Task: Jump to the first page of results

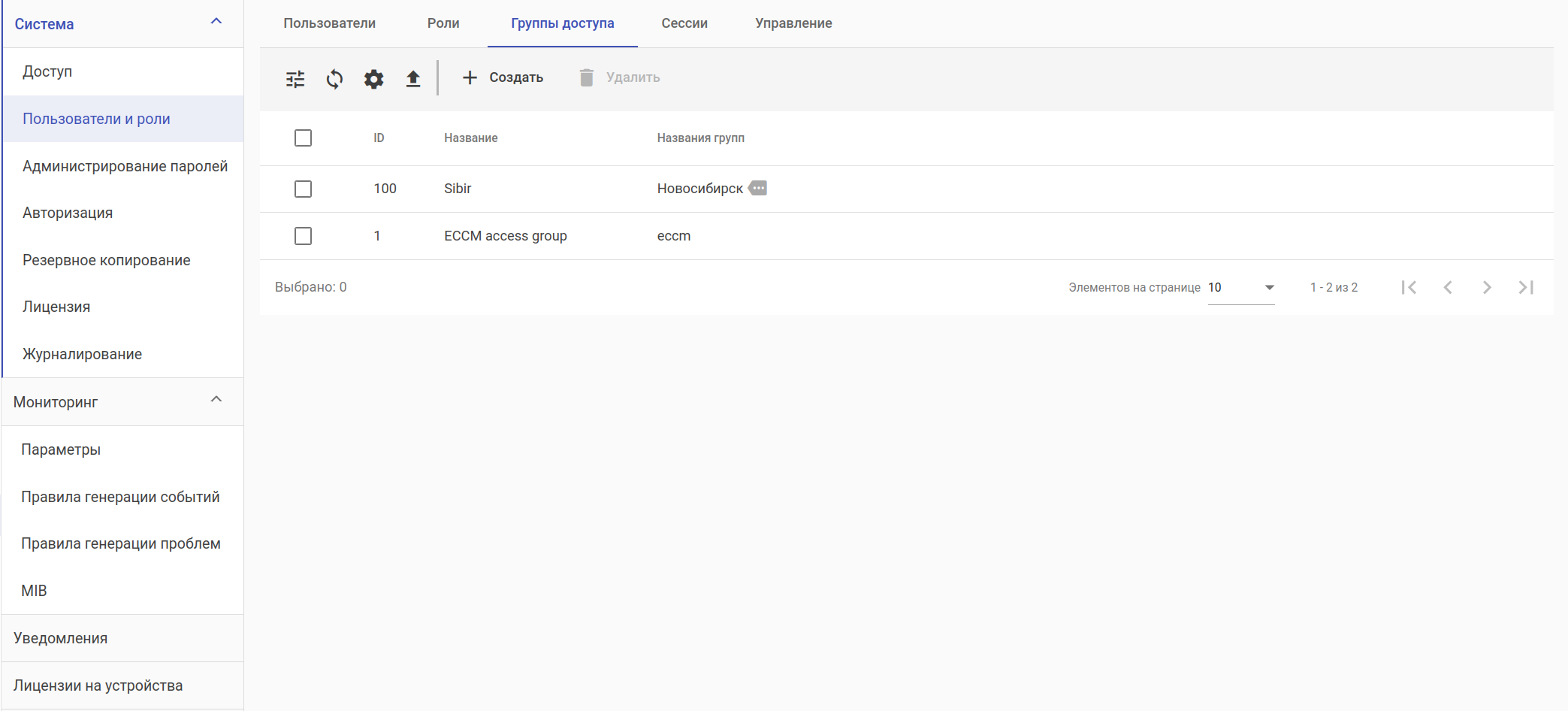Action: [x=1409, y=287]
